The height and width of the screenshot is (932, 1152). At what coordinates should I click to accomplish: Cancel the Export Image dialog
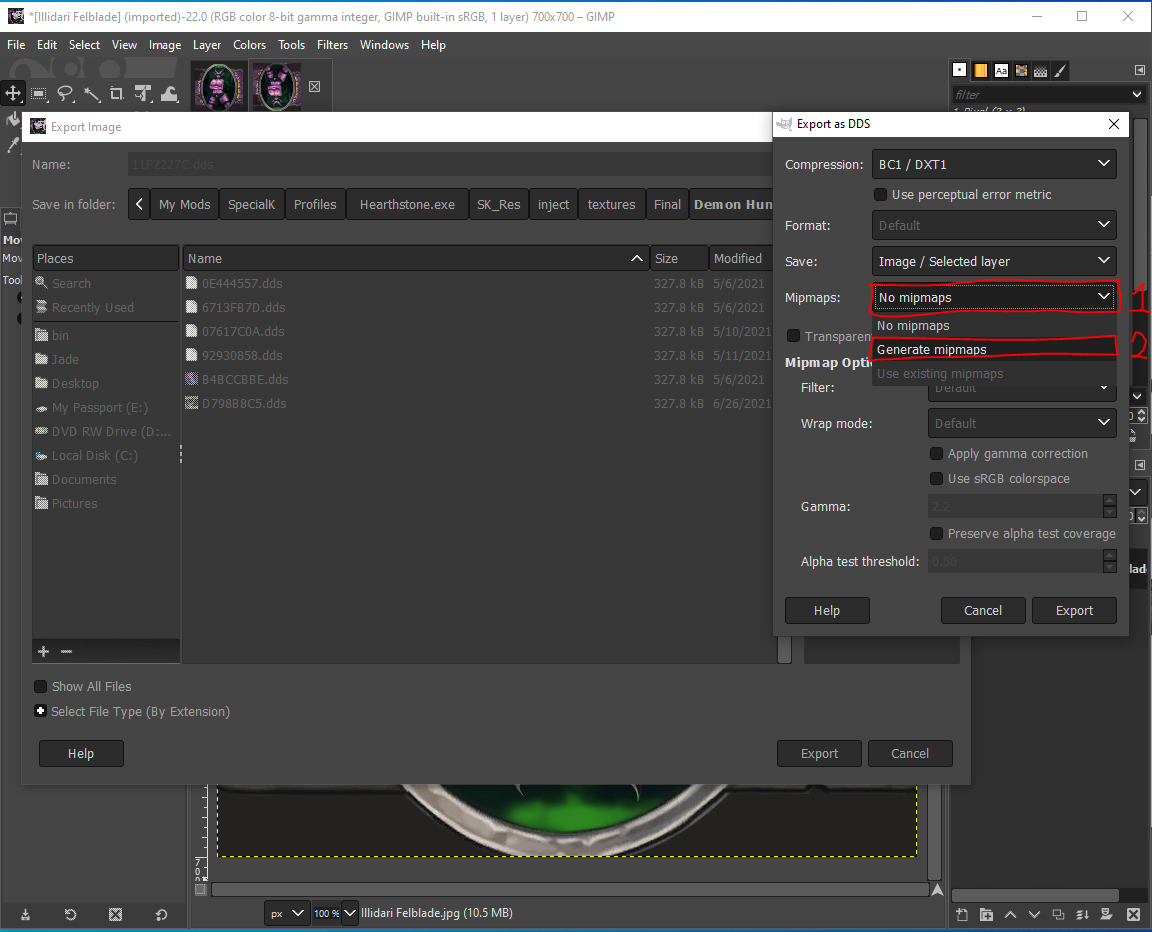click(910, 753)
